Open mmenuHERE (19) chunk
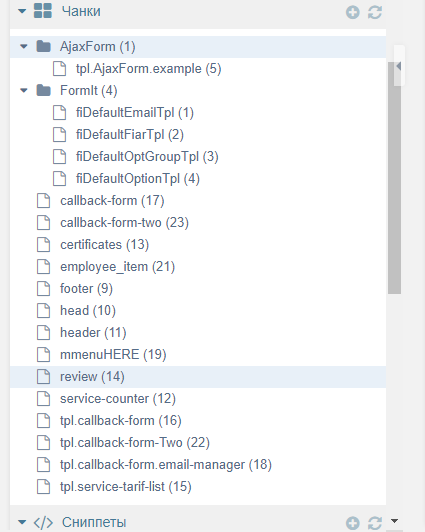 [113, 355]
